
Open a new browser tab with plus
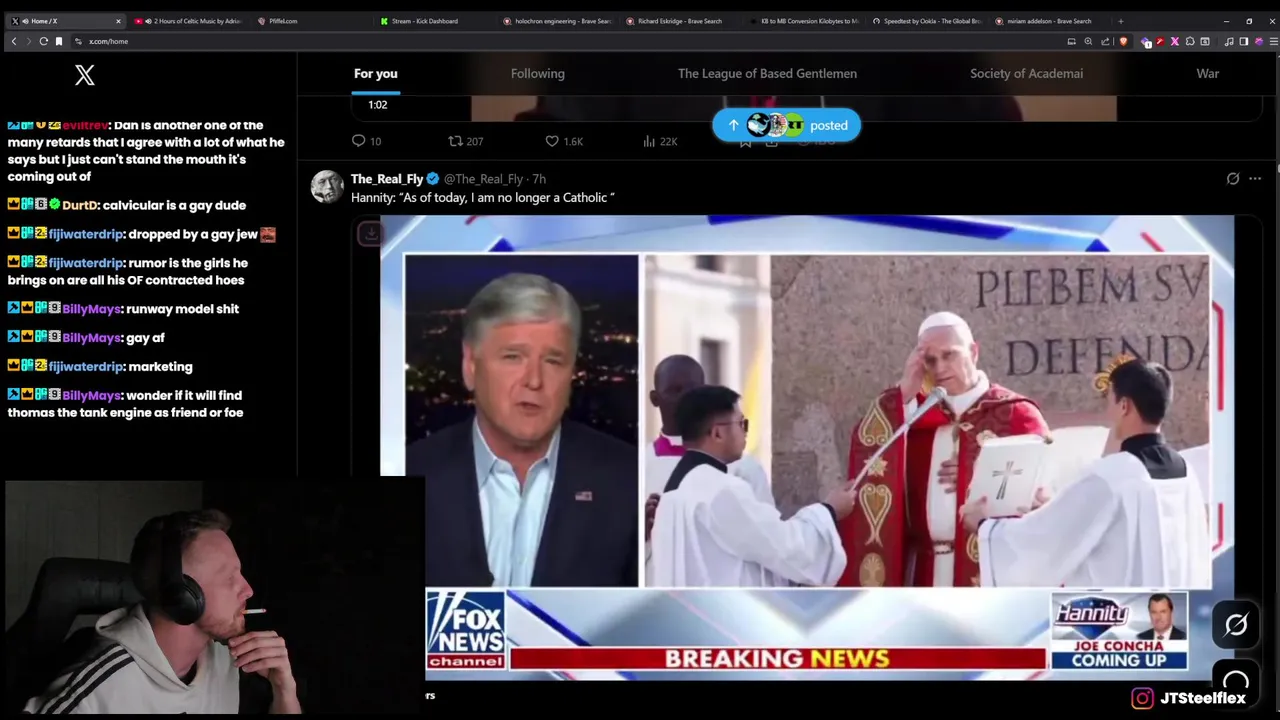click(x=1120, y=21)
